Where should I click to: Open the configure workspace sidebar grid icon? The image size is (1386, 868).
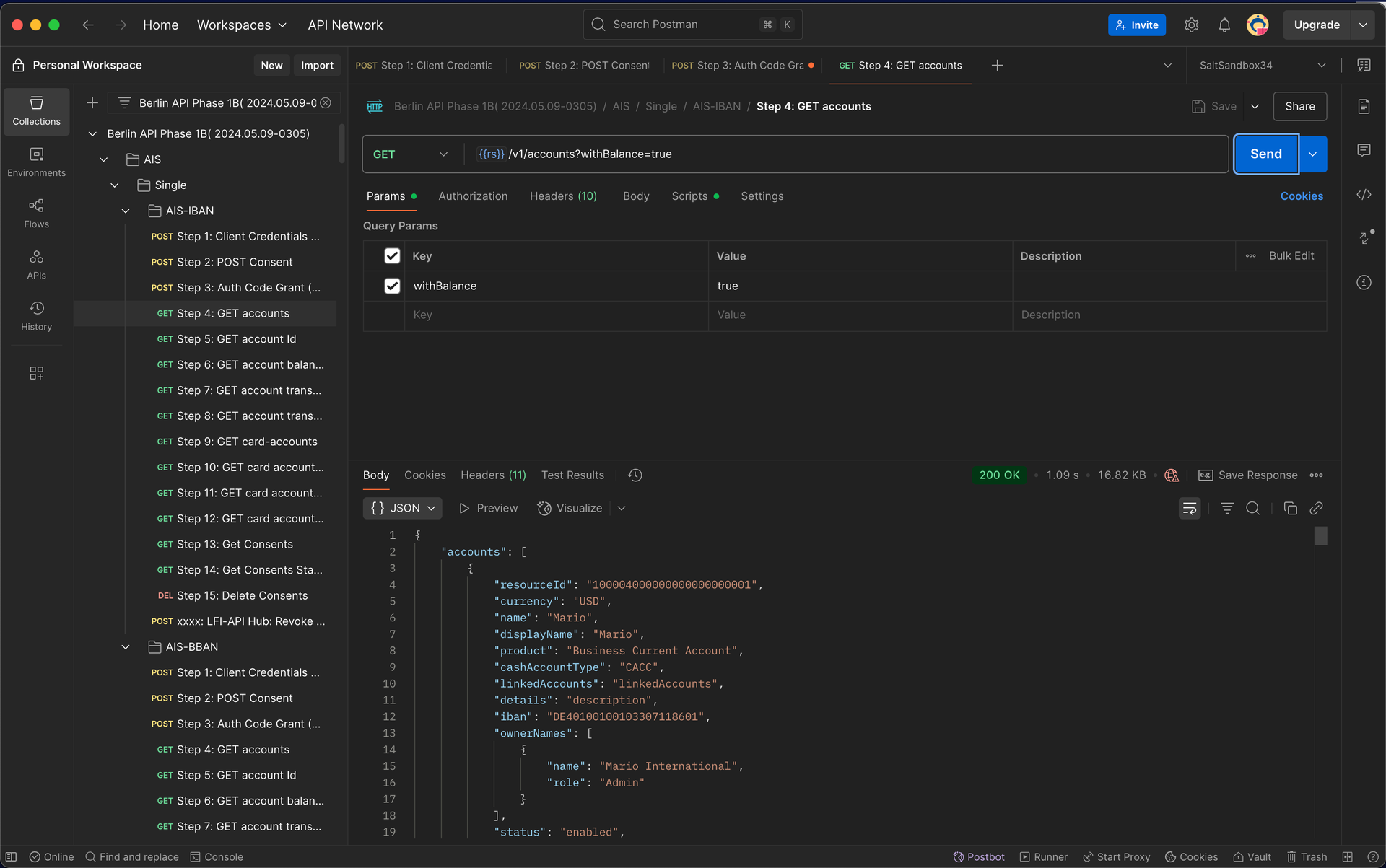[x=36, y=373]
